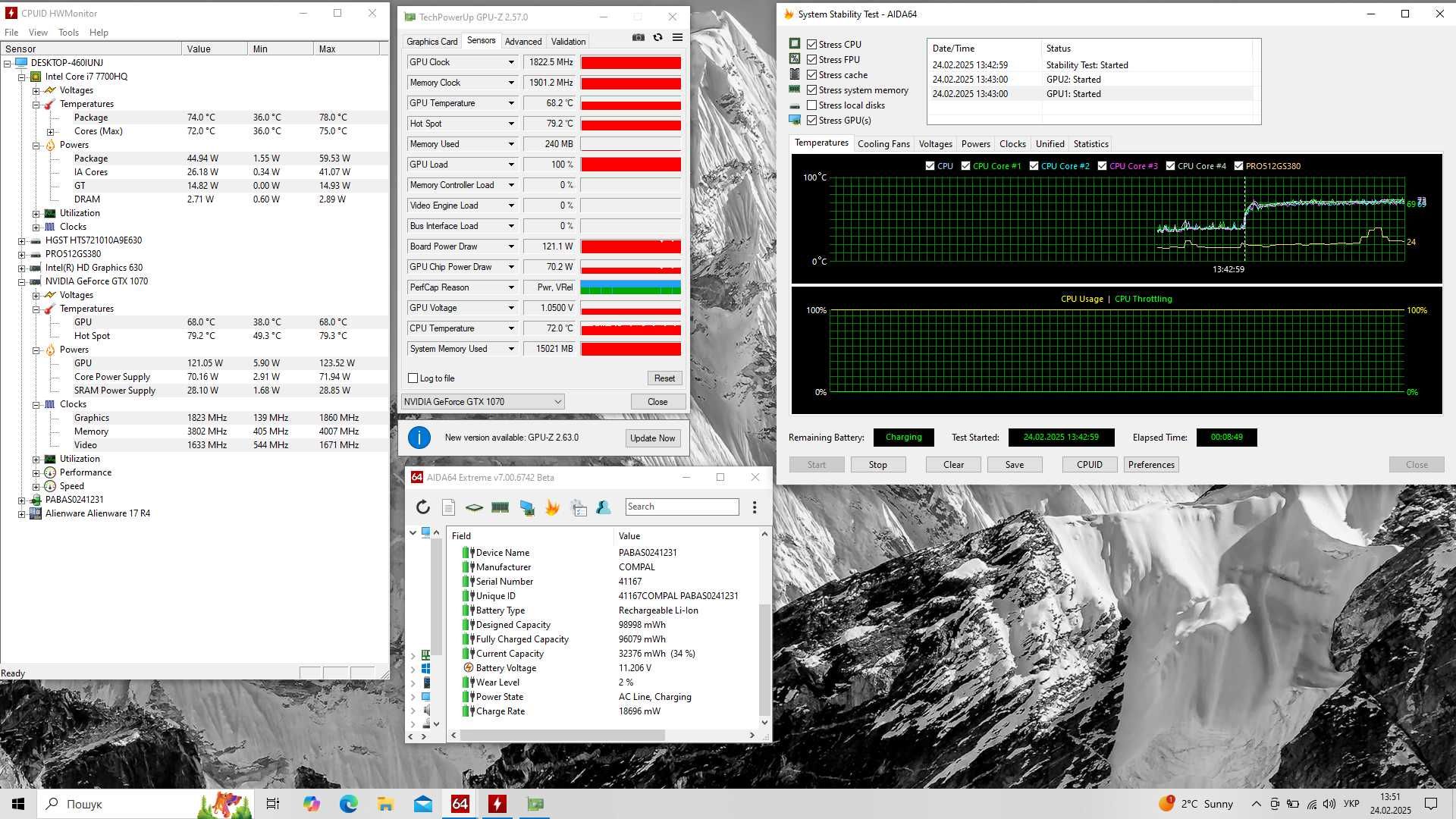Open Microsoft Edge from the taskbar
The height and width of the screenshot is (819, 1456).
coord(349,804)
